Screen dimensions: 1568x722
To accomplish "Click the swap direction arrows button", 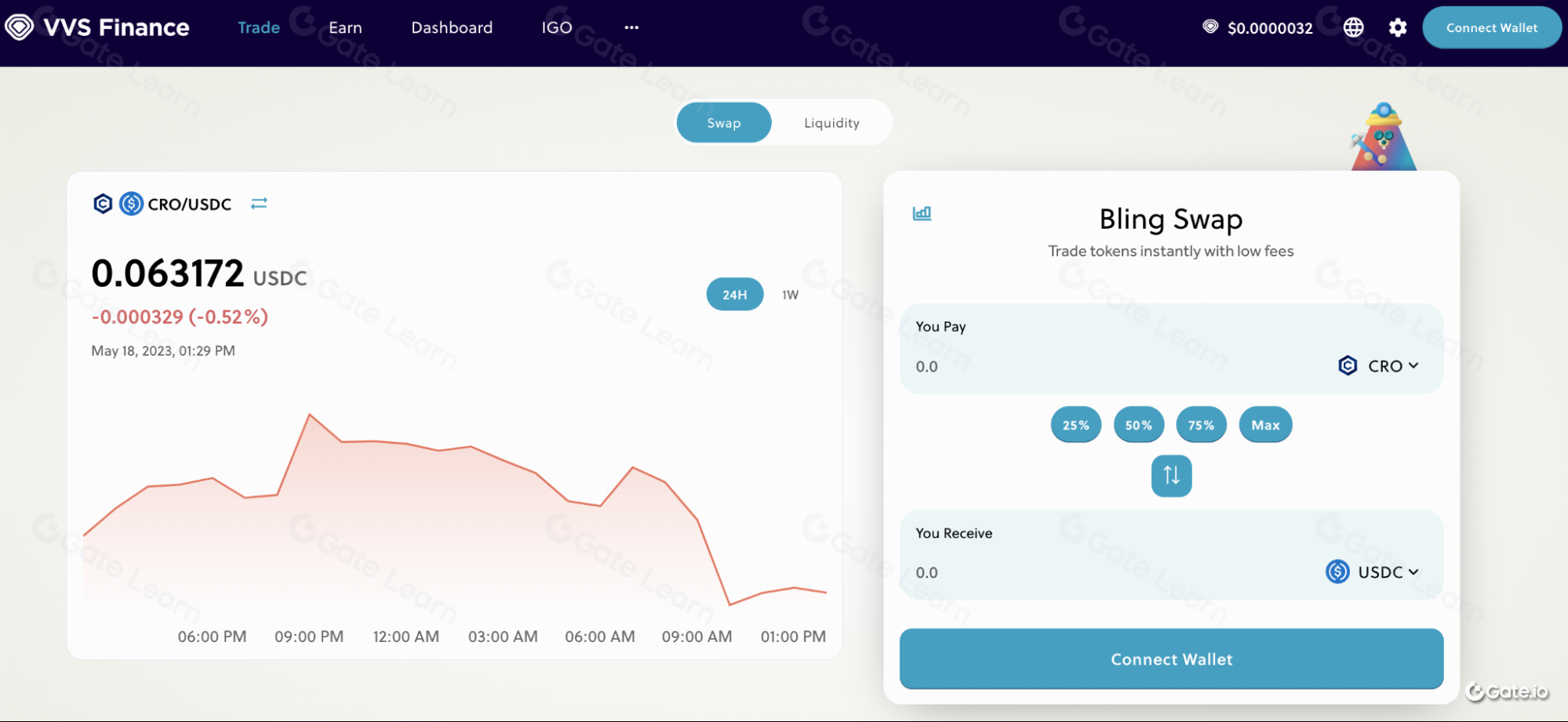I will 1171,475.
